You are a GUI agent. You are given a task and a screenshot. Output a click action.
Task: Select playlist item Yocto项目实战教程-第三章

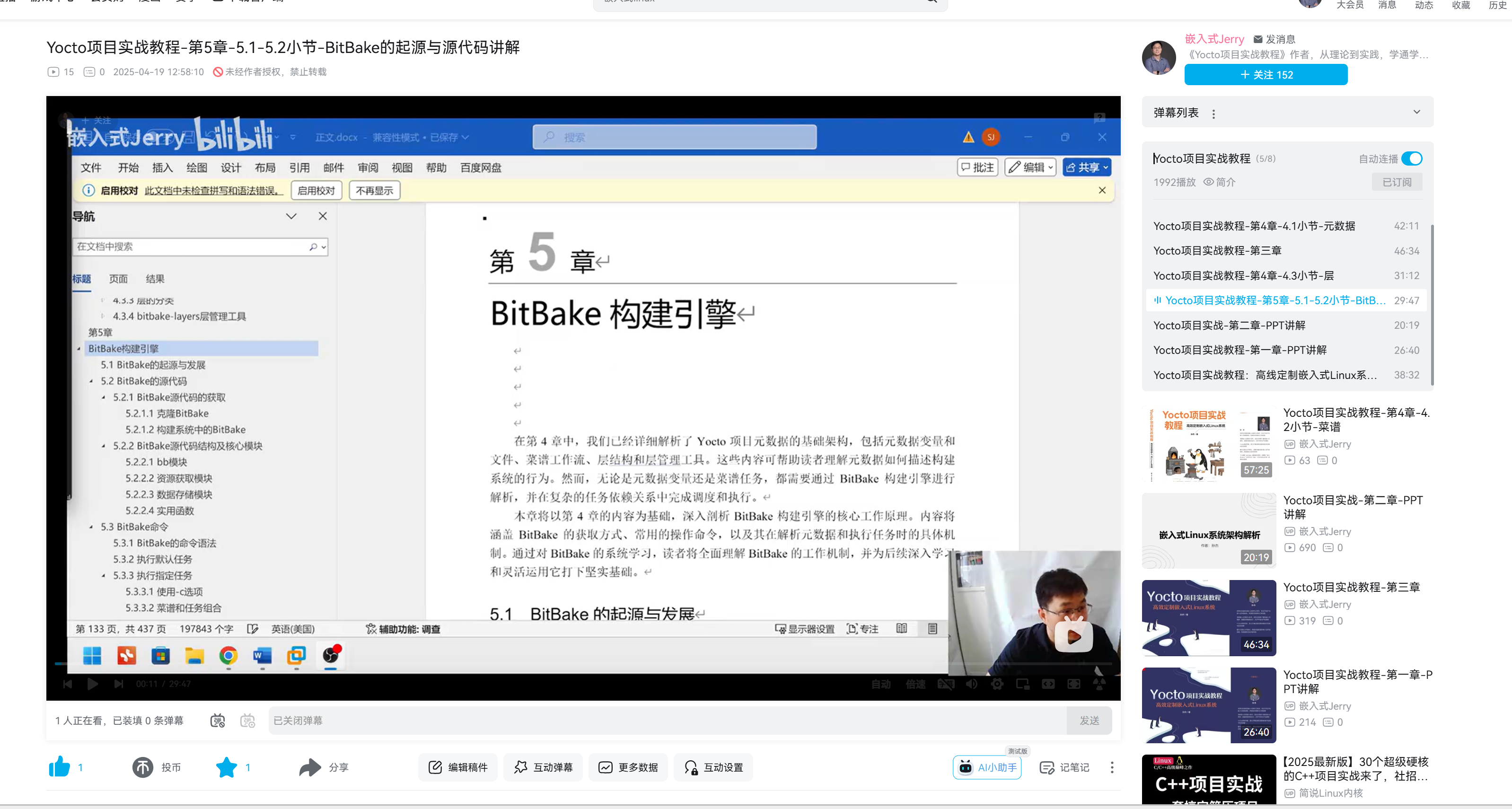coord(1217,251)
